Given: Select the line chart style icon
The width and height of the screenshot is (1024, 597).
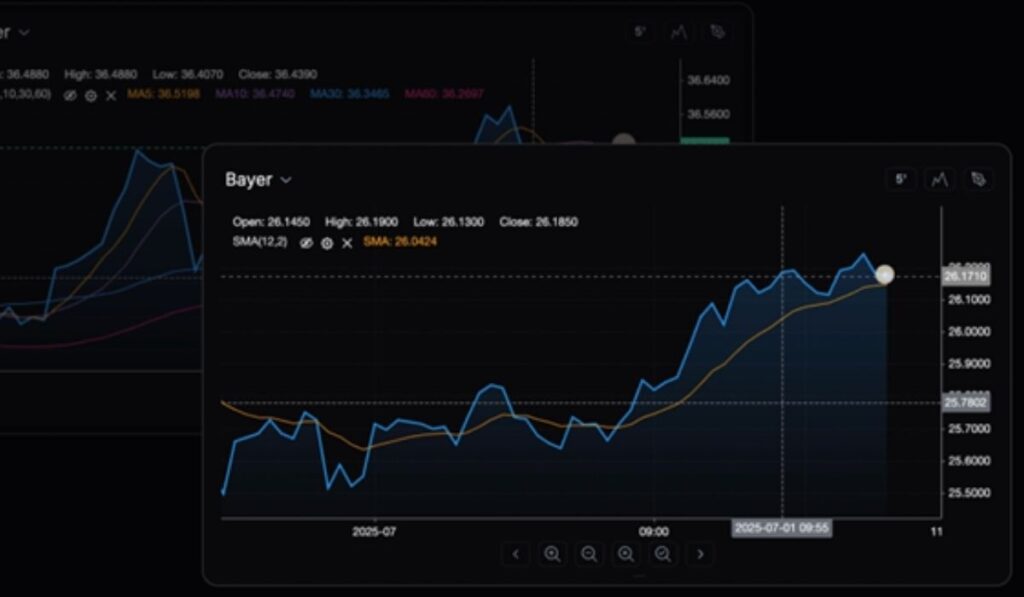Looking at the screenshot, I should (x=939, y=180).
